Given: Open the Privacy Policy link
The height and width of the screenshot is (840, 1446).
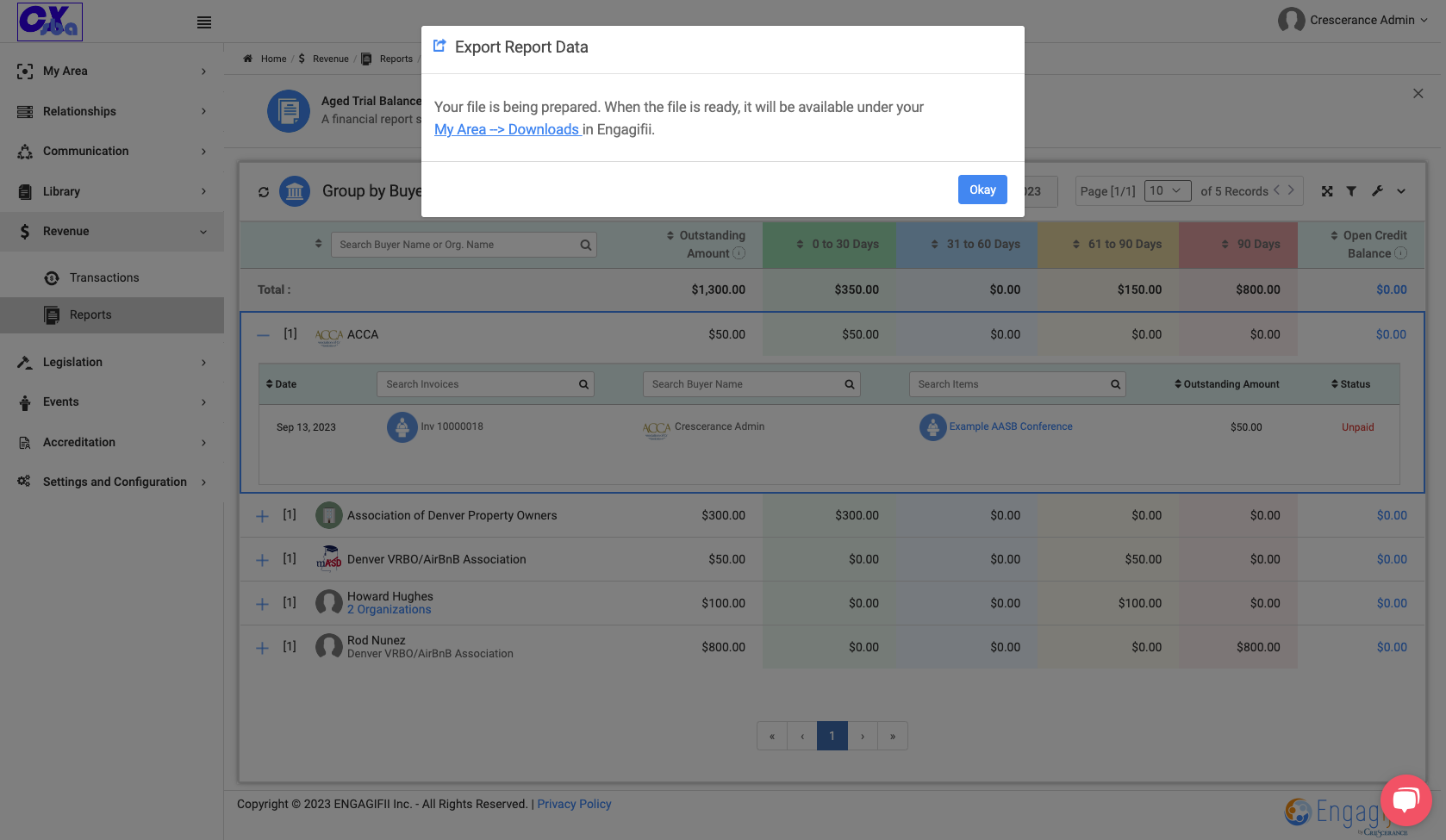Looking at the screenshot, I should [x=574, y=804].
